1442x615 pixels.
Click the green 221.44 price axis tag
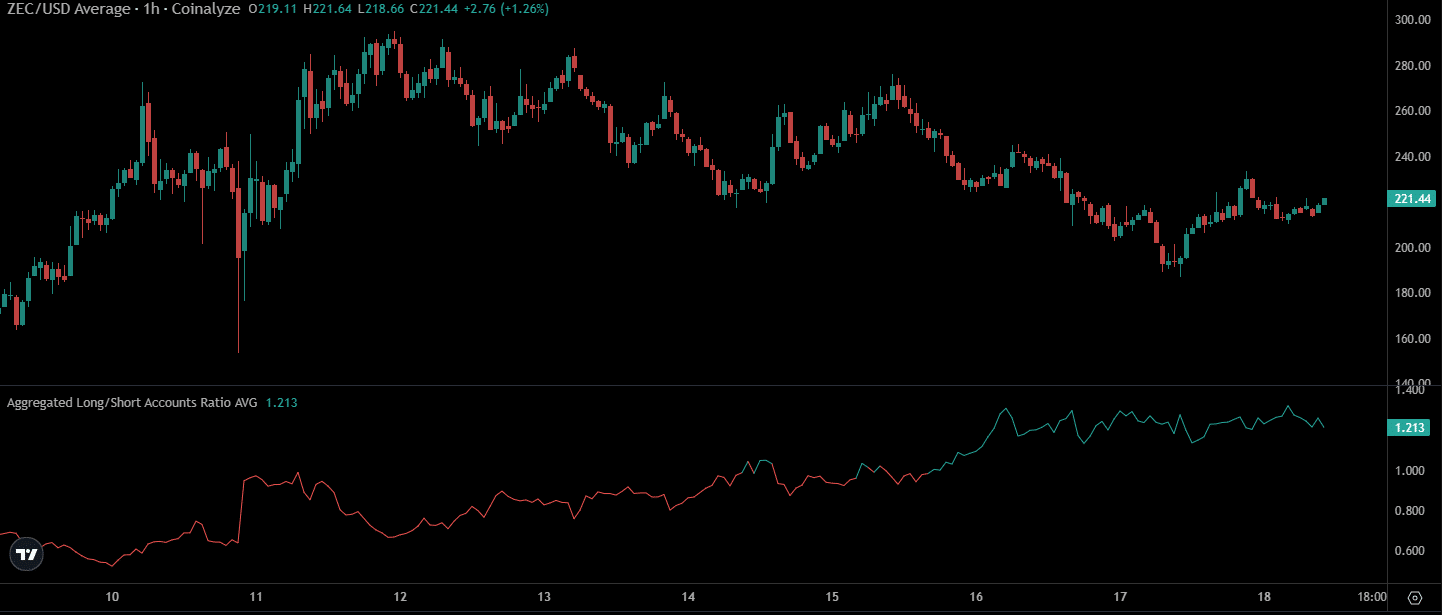(x=1411, y=200)
